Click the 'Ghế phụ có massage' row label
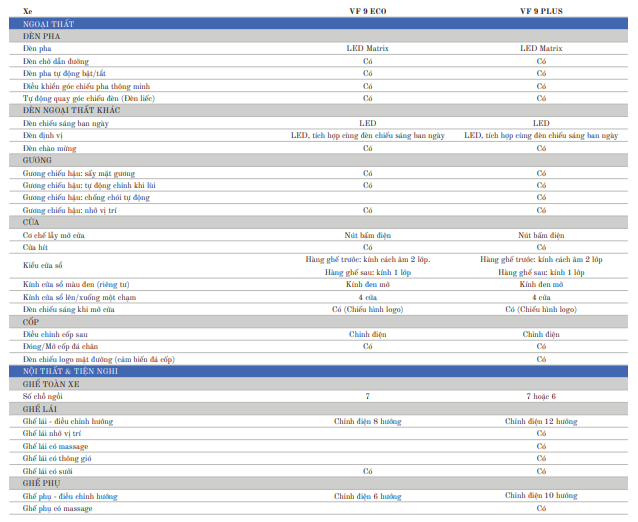Viewport: 638px width, 522px height. [x=58, y=508]
